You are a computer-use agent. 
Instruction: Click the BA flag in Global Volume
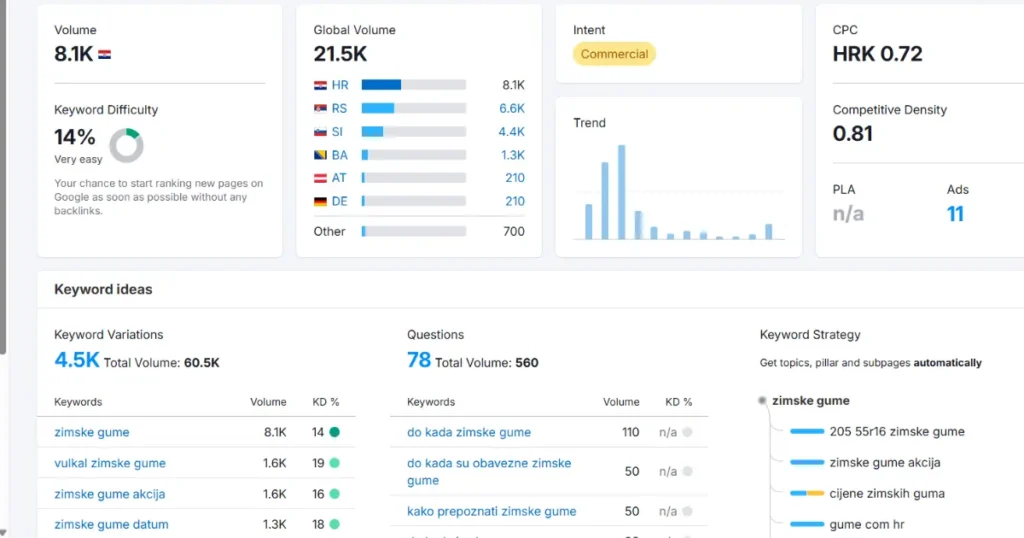click(x=321, y=155)
